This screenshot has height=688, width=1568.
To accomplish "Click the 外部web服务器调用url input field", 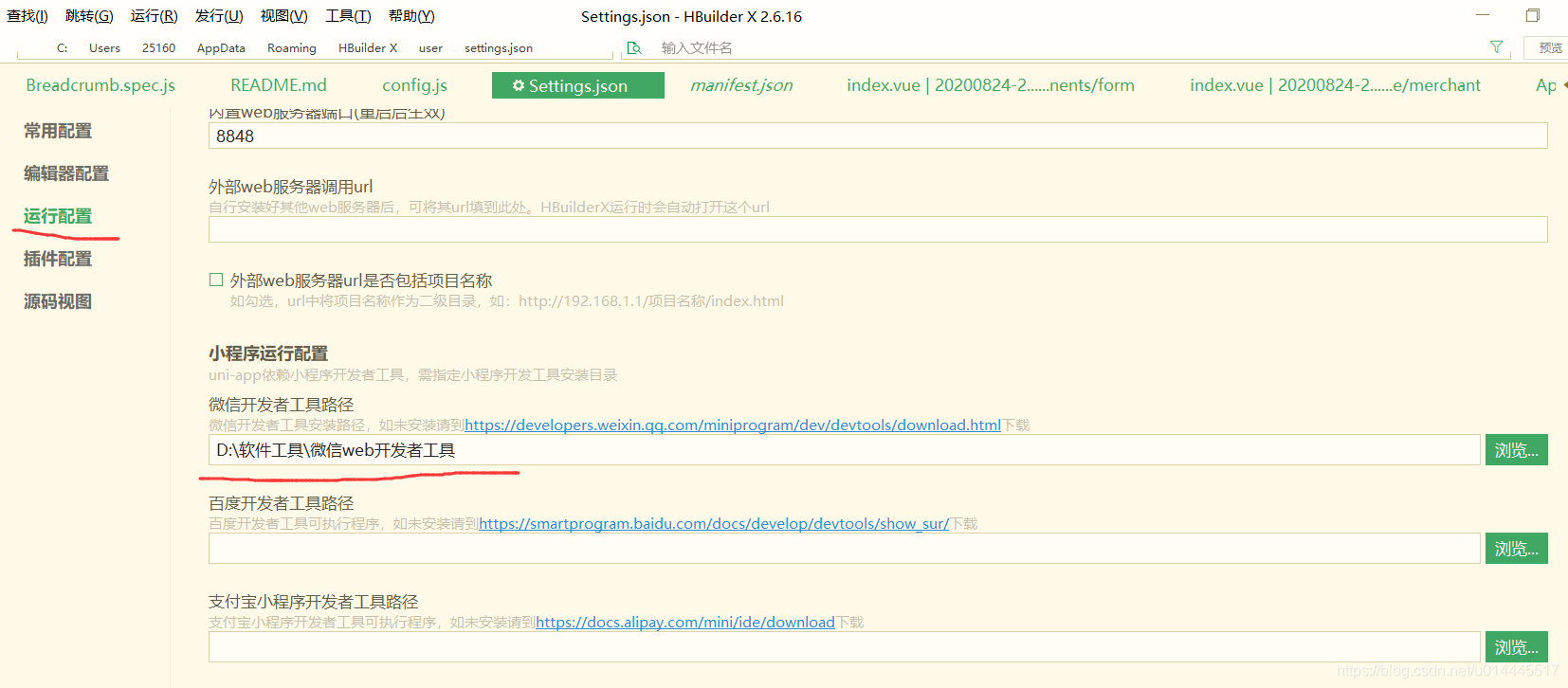I will coord(878,229).
